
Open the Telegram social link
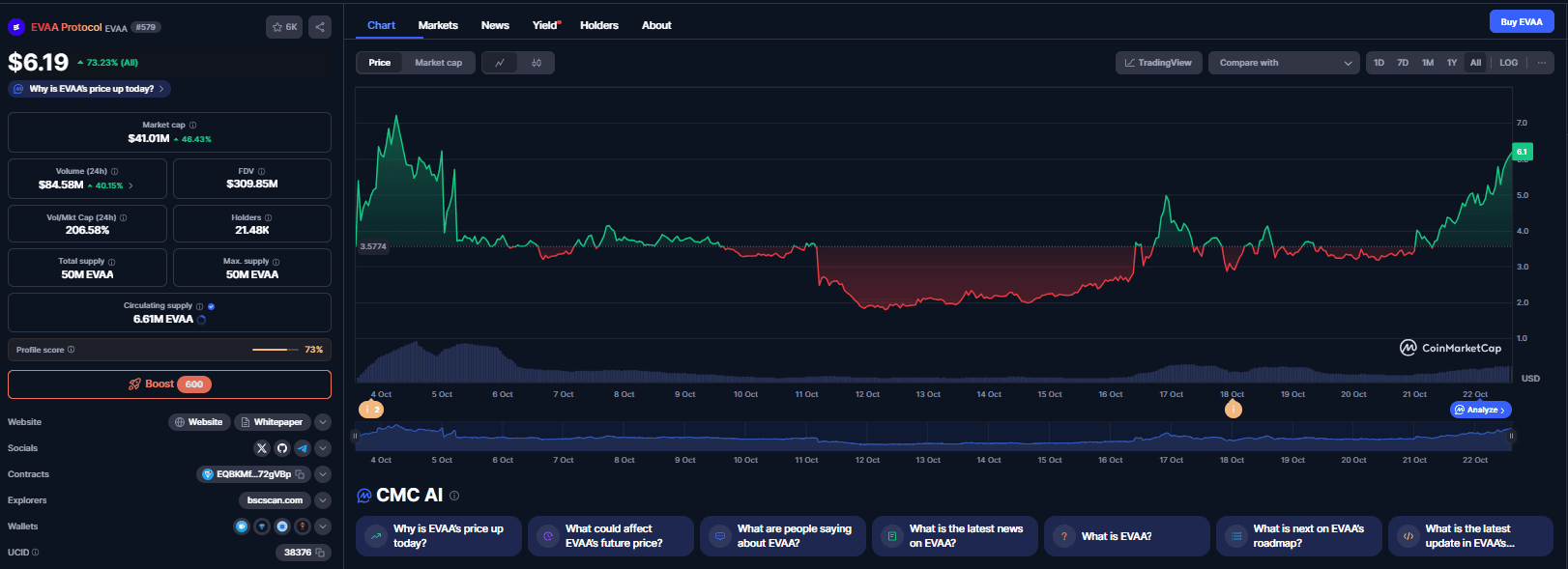(x=303, y=448)
